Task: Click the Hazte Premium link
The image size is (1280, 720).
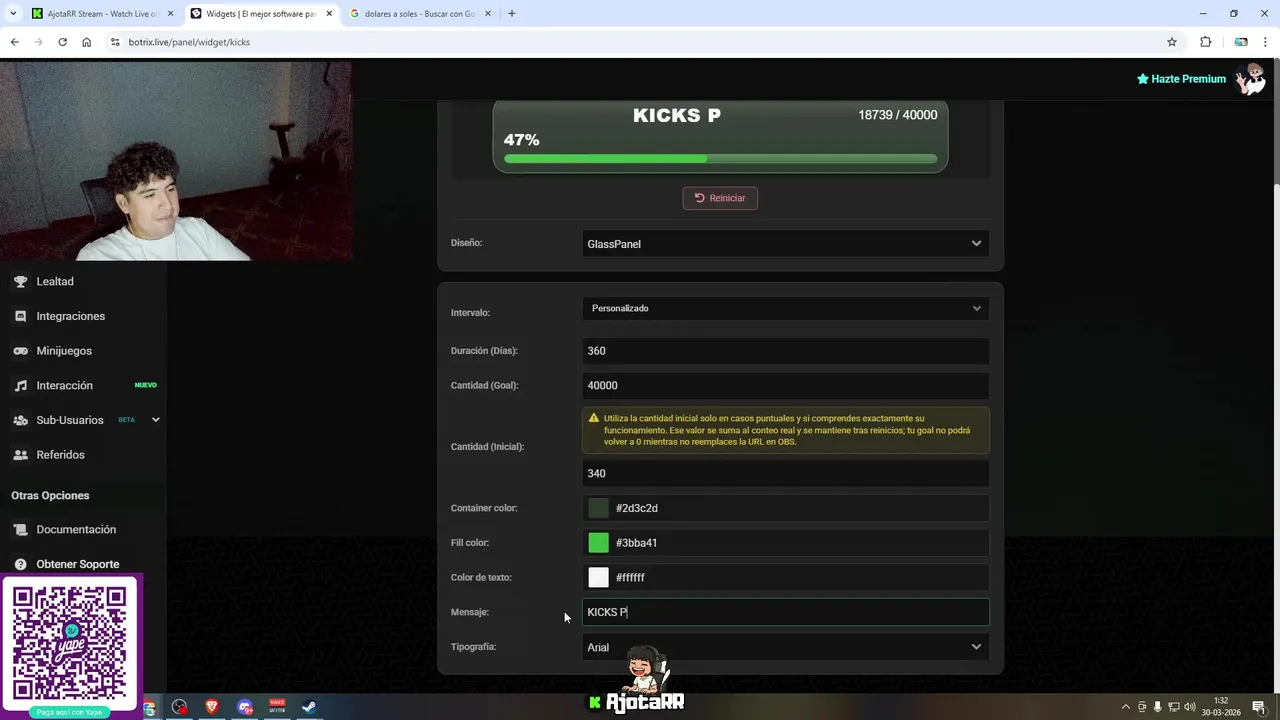Action: [1181, 79]
